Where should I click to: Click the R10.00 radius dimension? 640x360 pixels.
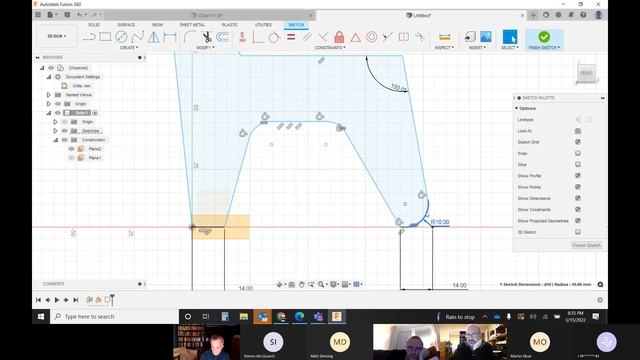440,222
